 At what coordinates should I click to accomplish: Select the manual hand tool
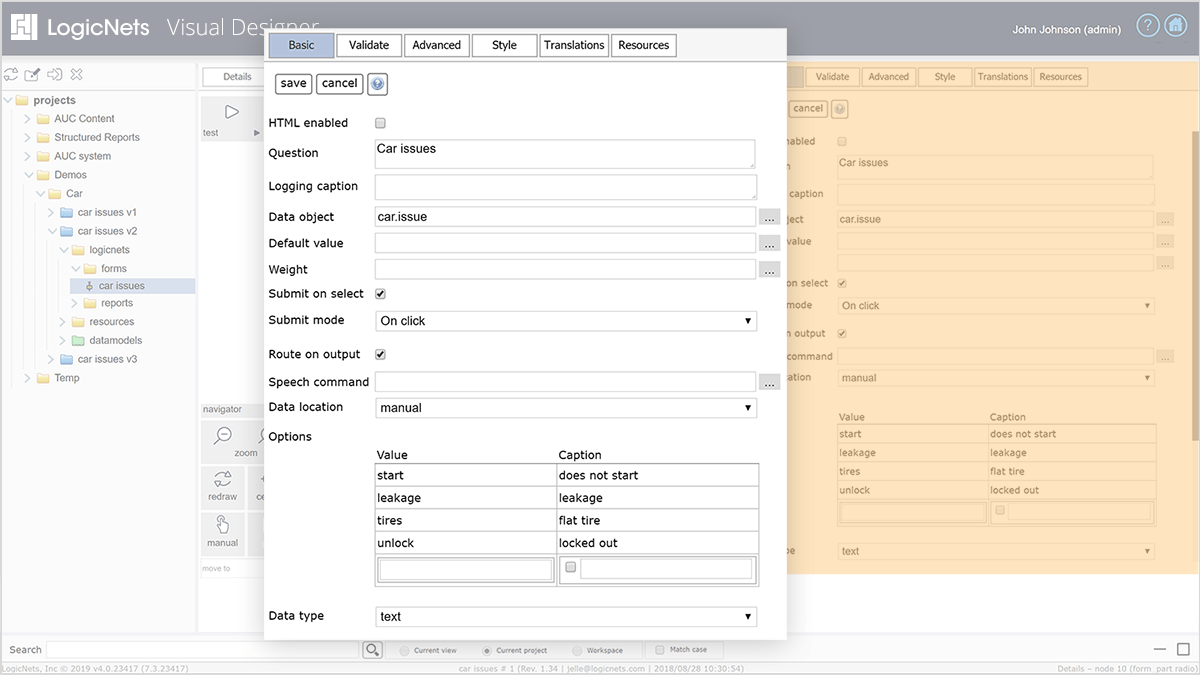pos(223,532)
